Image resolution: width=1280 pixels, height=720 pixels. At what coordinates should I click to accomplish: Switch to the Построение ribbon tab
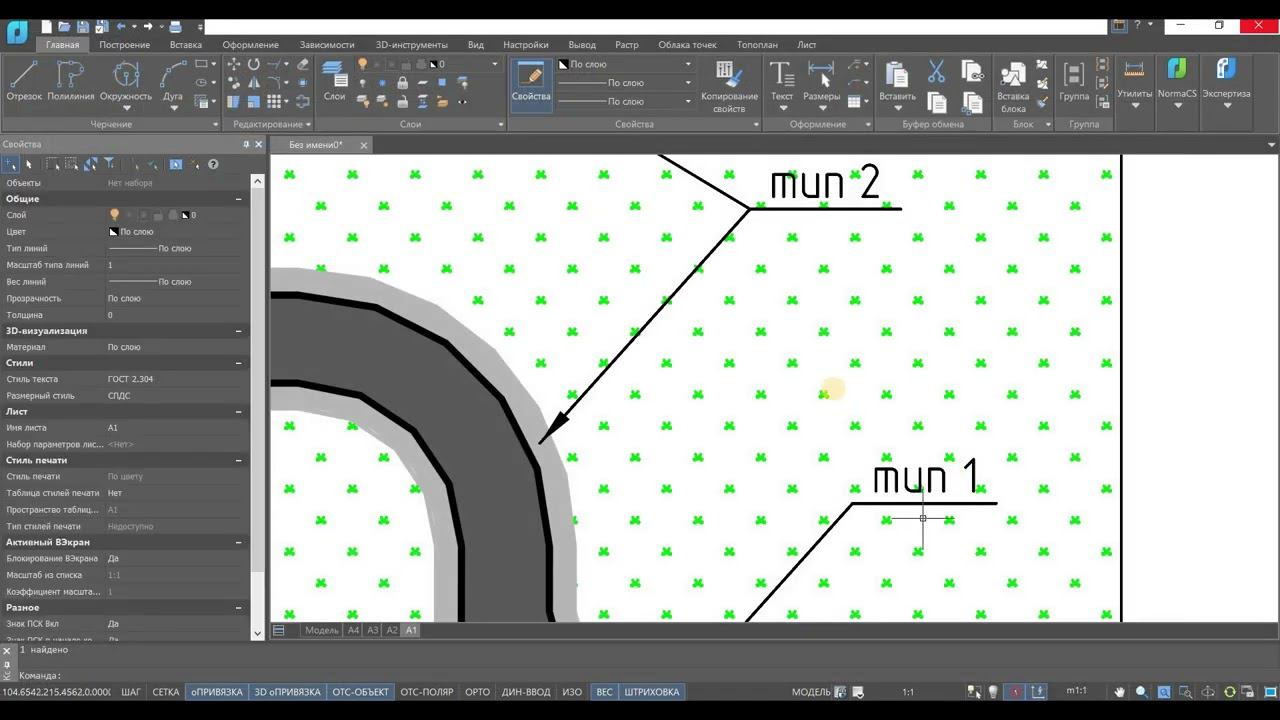pos(124,45)
